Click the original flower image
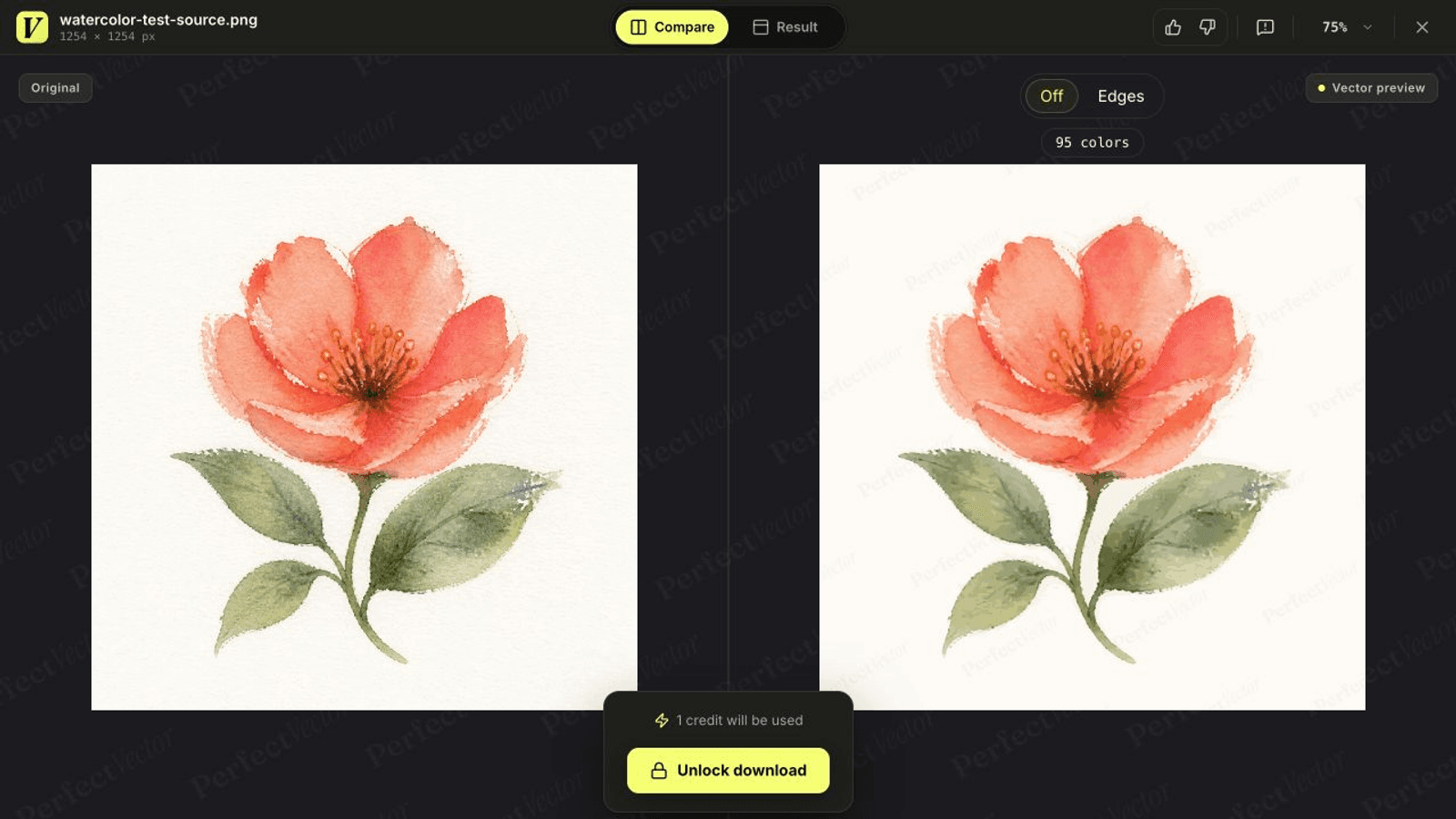The image size is (1456, 819). point(364,437)
